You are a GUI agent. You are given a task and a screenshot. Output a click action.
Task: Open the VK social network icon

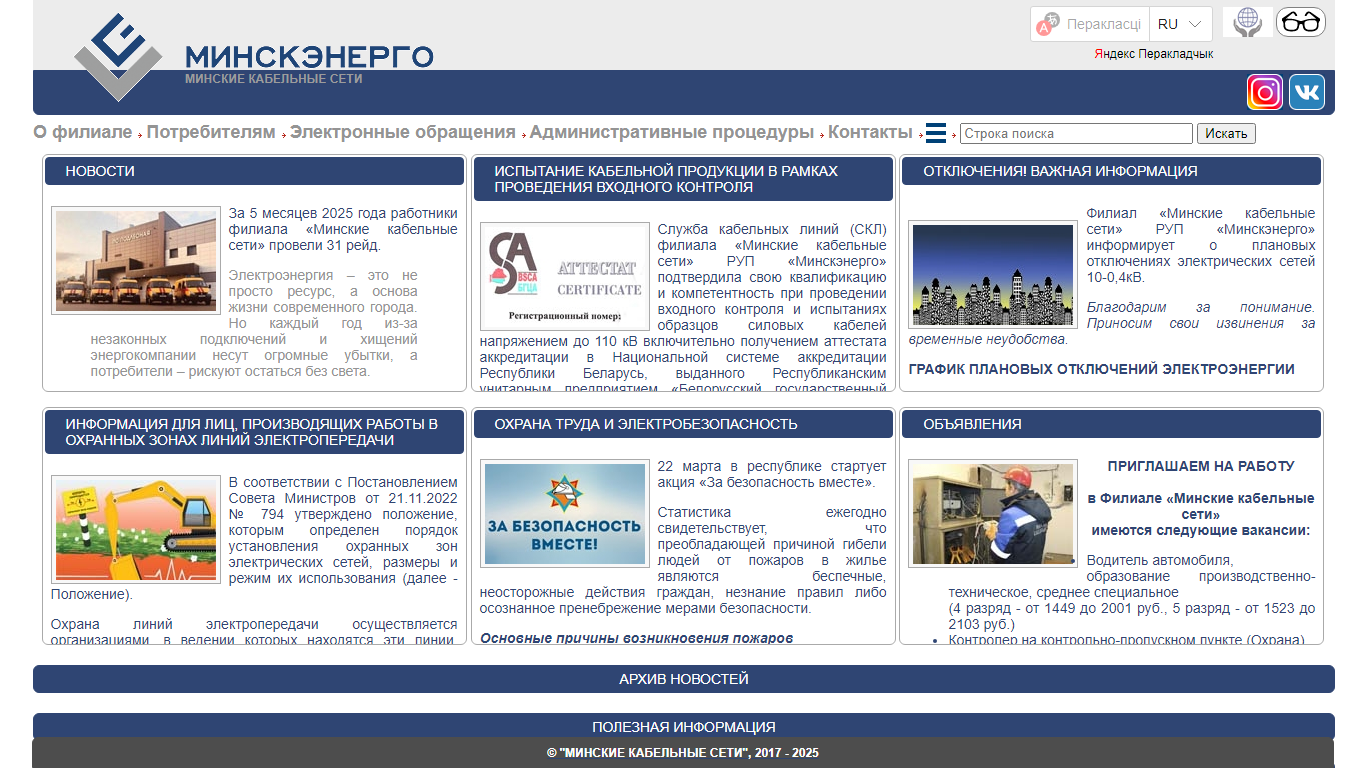1306,92
